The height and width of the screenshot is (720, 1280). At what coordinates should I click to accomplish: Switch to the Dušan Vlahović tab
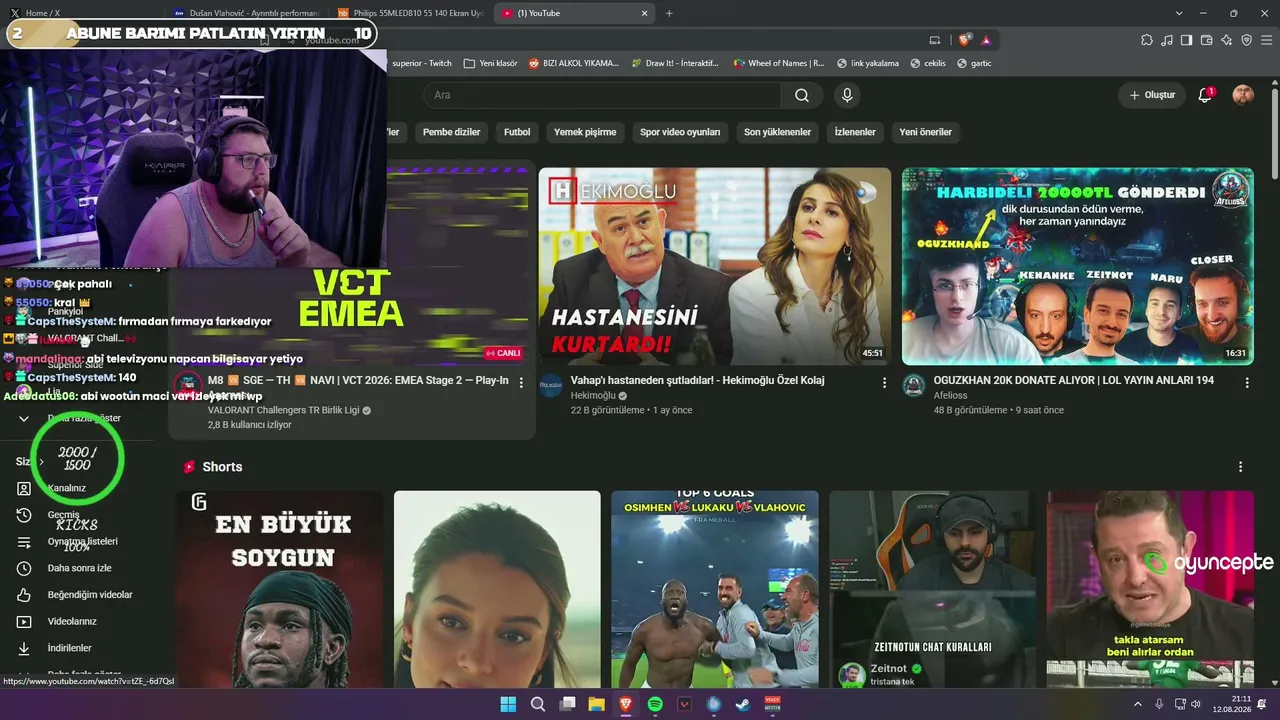(247, 13)
